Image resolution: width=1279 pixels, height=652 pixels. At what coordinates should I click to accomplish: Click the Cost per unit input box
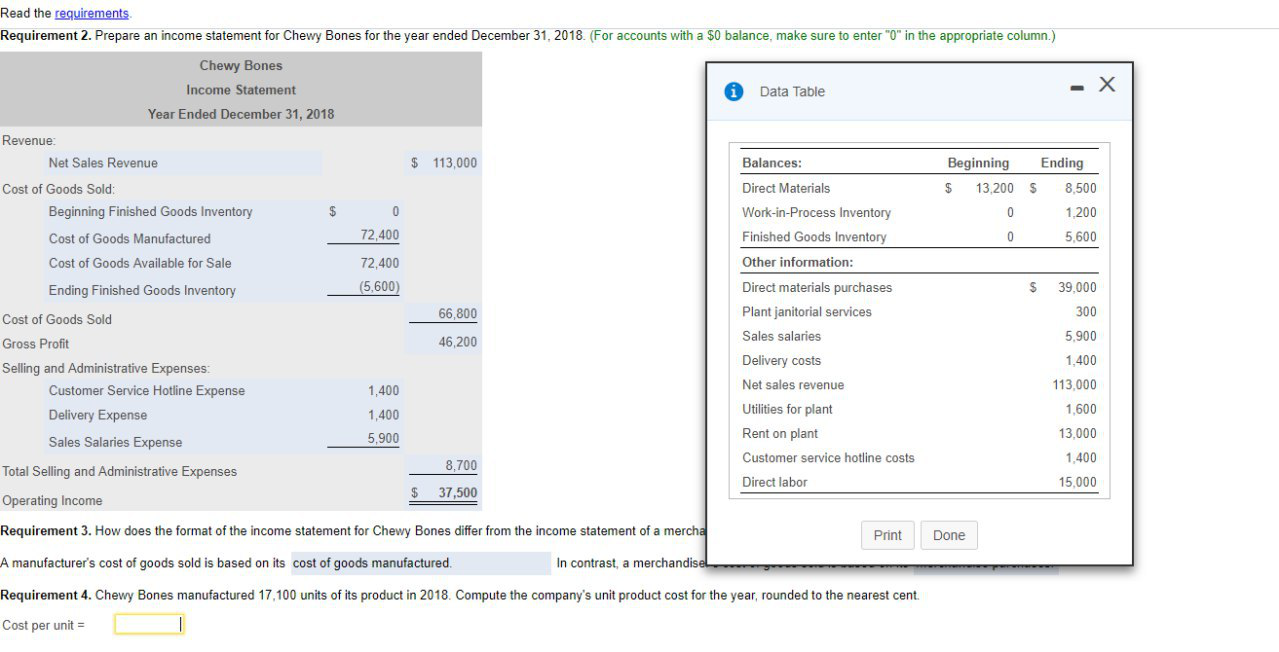(x=148, y=623)
